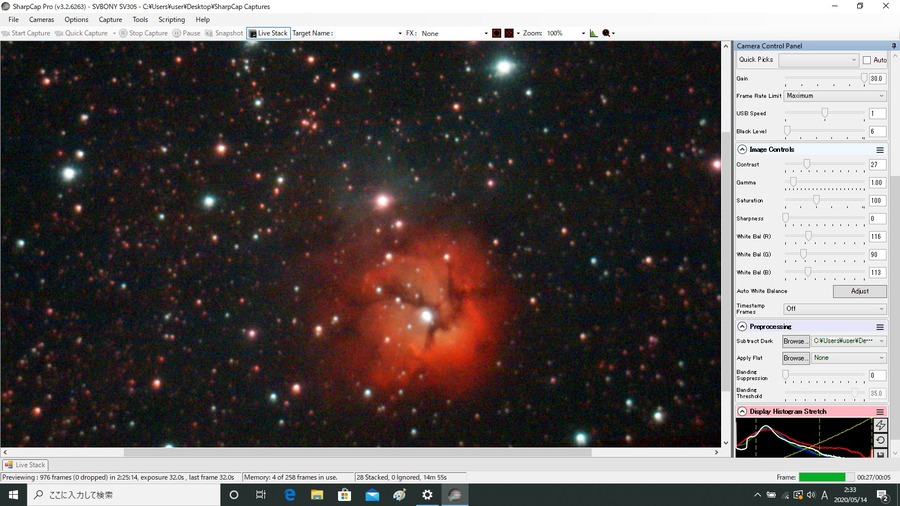Screen dimensions: 900x506
Task: Open the Display Histogram Stretch menu icon
Action: pos(880,412)
